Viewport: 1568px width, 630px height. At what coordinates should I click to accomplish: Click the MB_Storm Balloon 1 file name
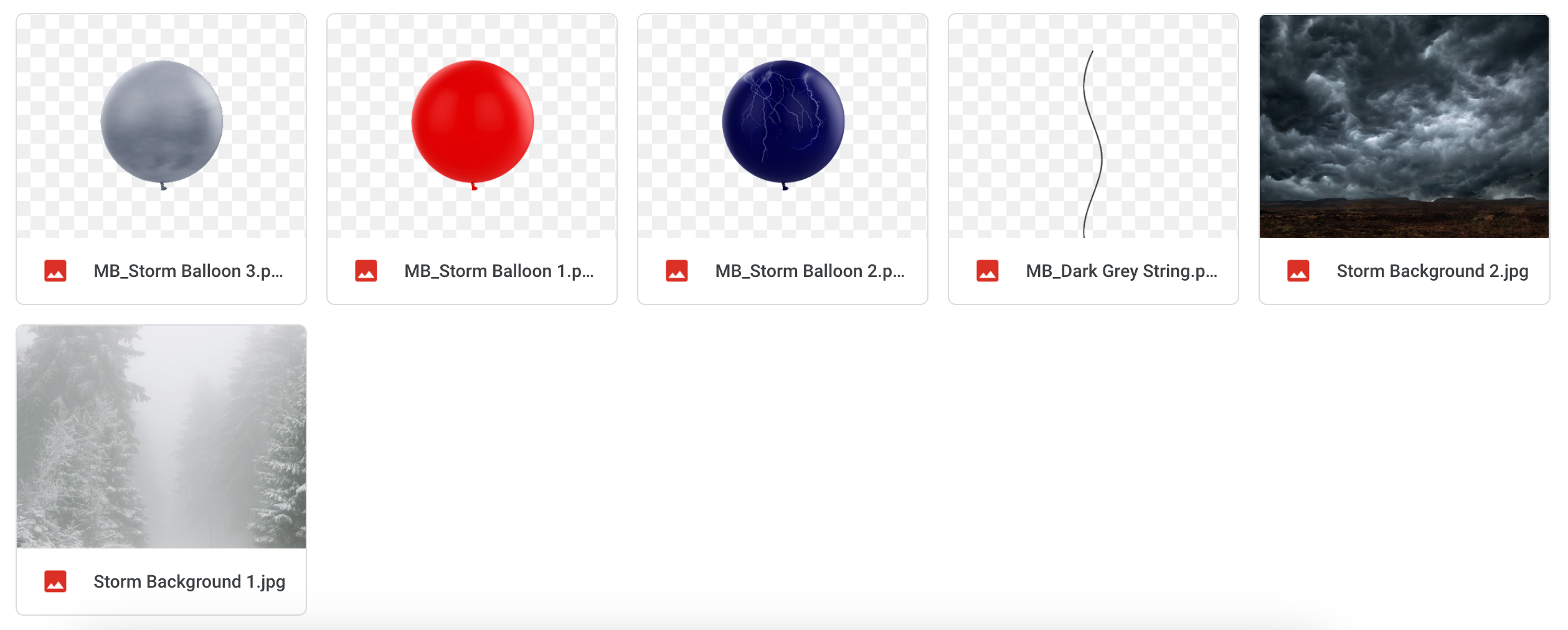[x=499, y=271]
